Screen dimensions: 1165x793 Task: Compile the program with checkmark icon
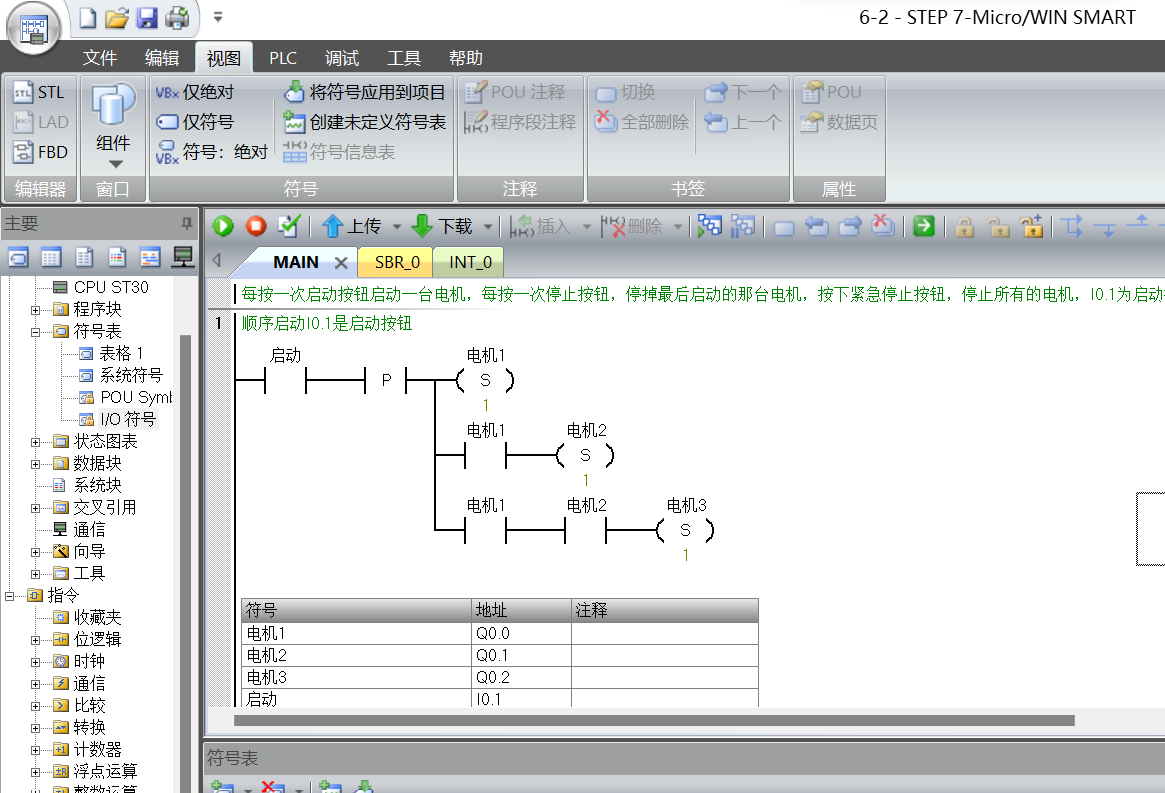[x=289, y=226]
